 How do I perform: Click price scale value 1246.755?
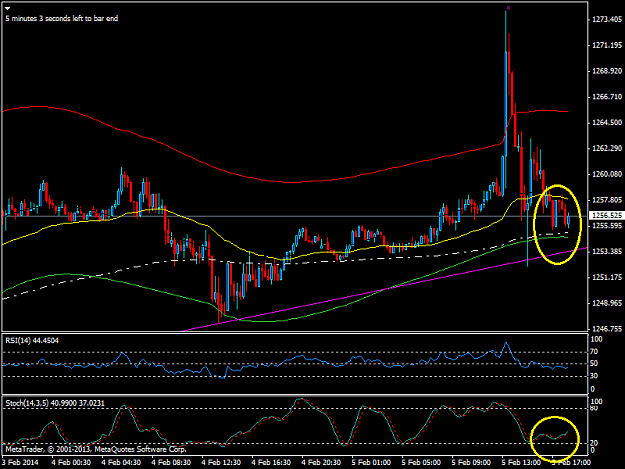(x=607, y=329)
